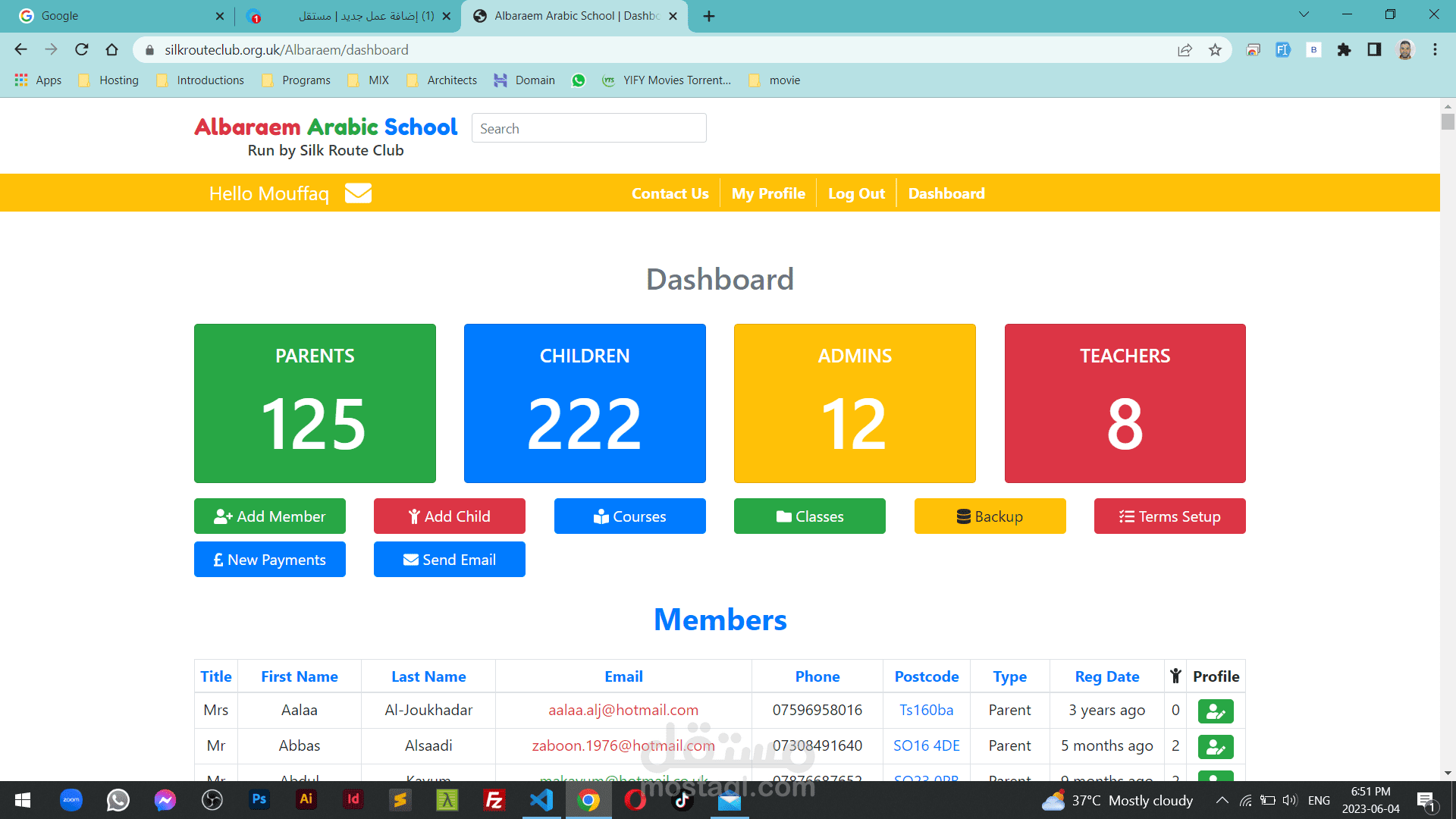1456x819 pixels.
Task: Click the browser share icon
Action: pos(1185,50)
